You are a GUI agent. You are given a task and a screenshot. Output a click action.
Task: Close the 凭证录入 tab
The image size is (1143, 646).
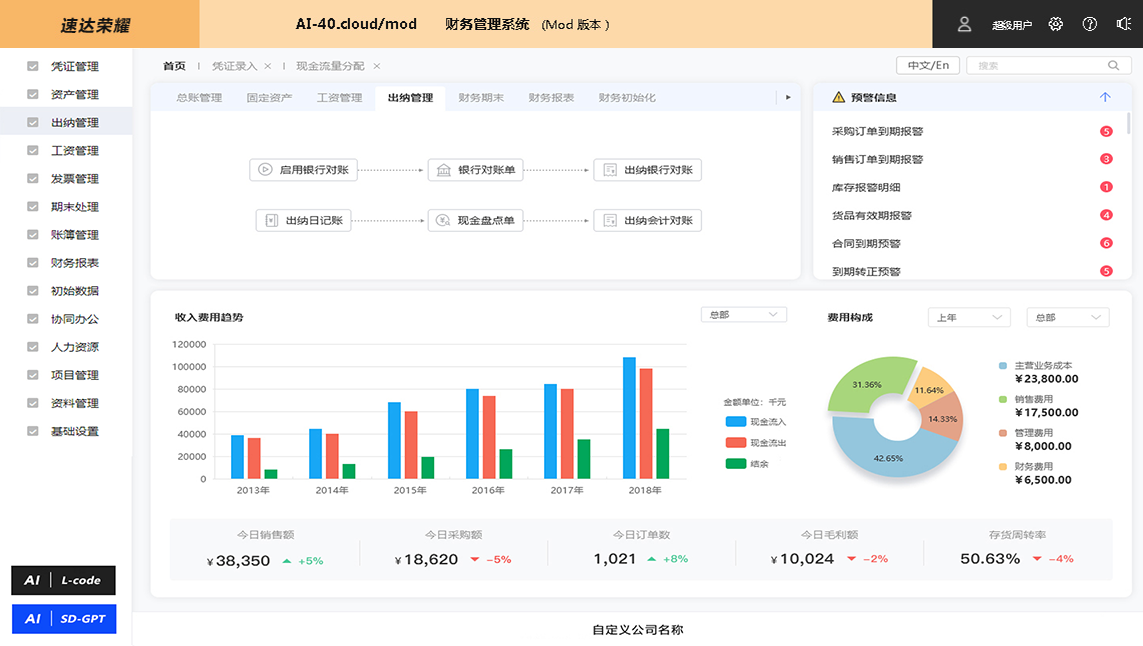tap(268, 66)
